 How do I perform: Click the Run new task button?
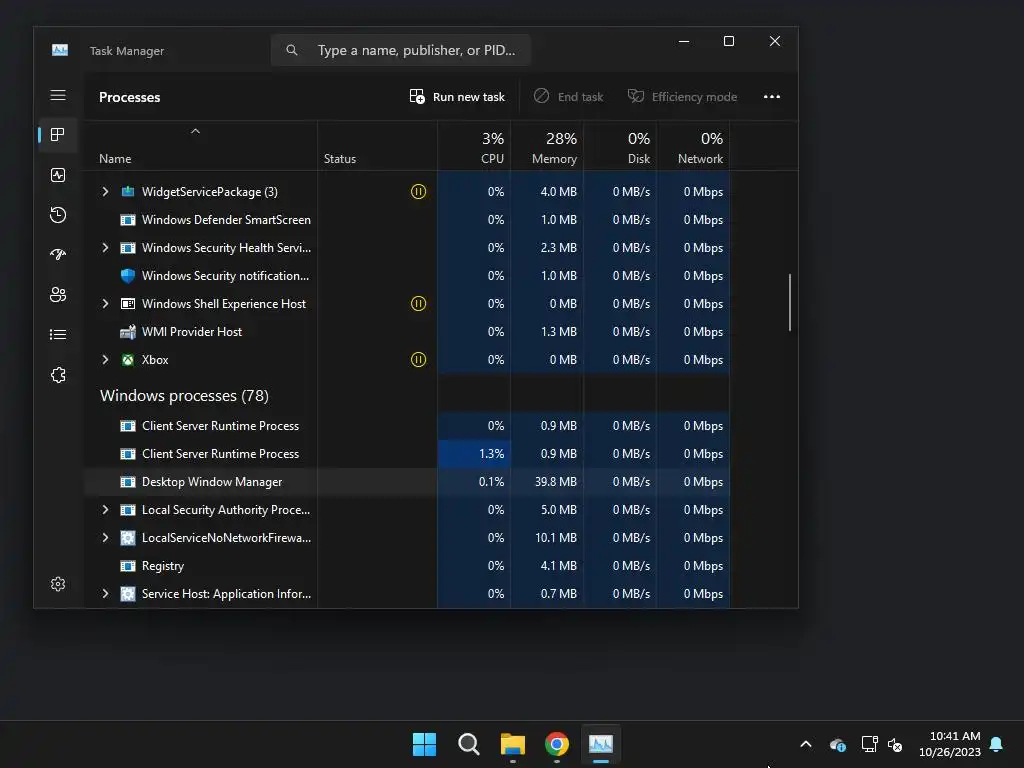457,97
